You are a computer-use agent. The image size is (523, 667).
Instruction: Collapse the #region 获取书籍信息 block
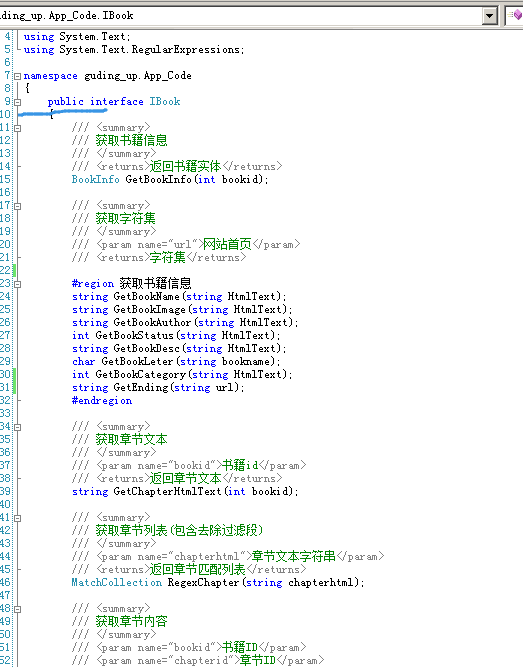[17, 284]
